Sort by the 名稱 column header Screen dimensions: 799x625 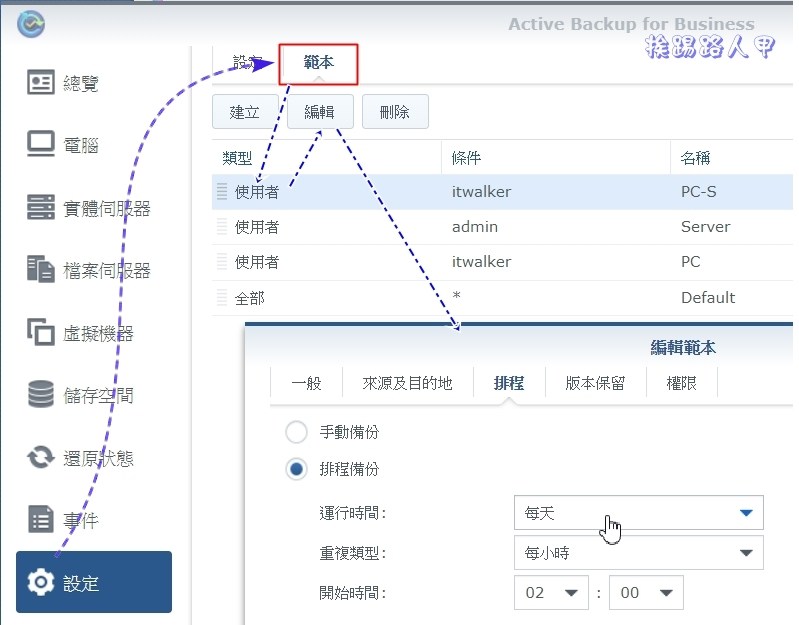pyautogui.click(x=732, y=157)
